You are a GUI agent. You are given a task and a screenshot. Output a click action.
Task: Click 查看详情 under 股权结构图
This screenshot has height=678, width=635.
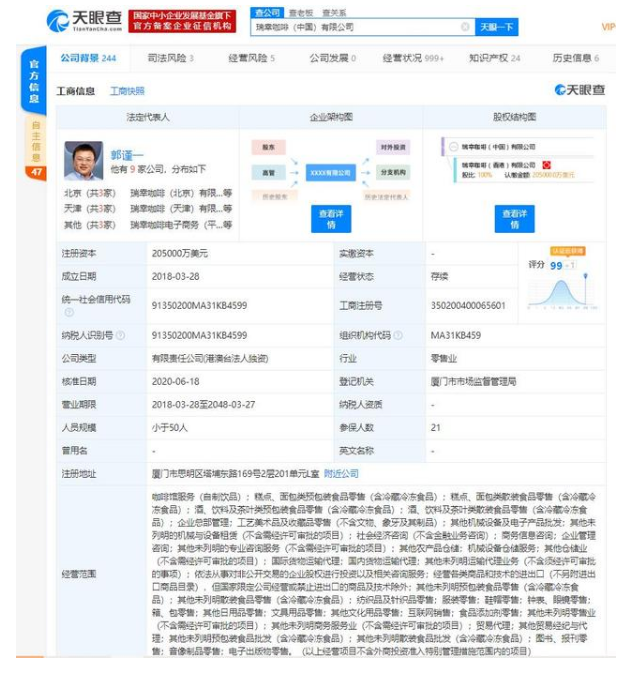[514, 219]
